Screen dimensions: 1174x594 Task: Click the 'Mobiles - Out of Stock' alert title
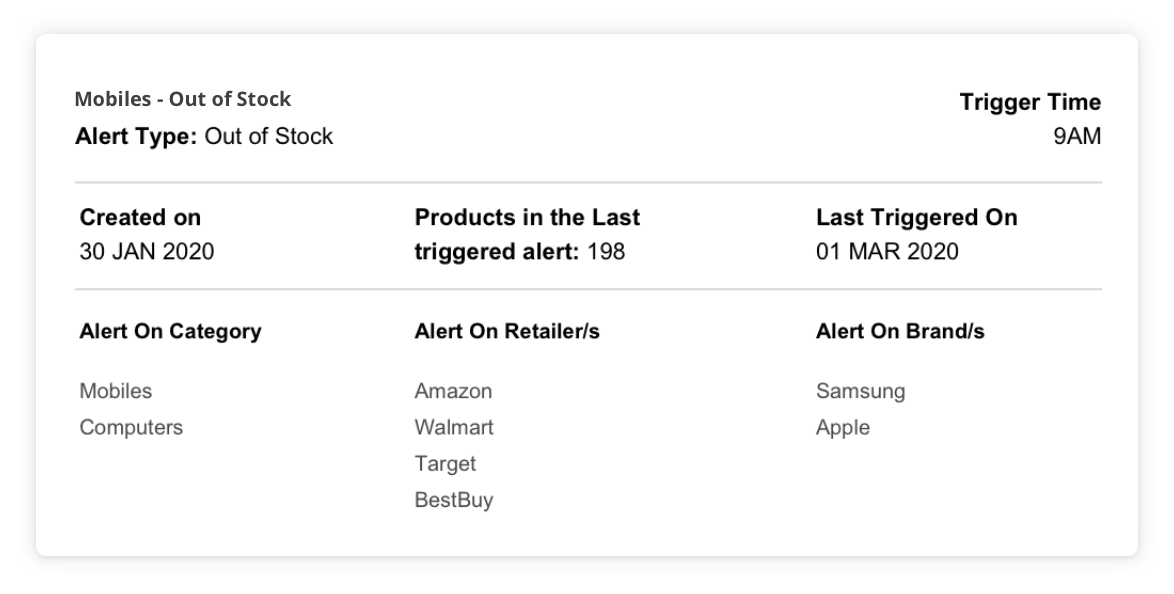coord(183,99)
